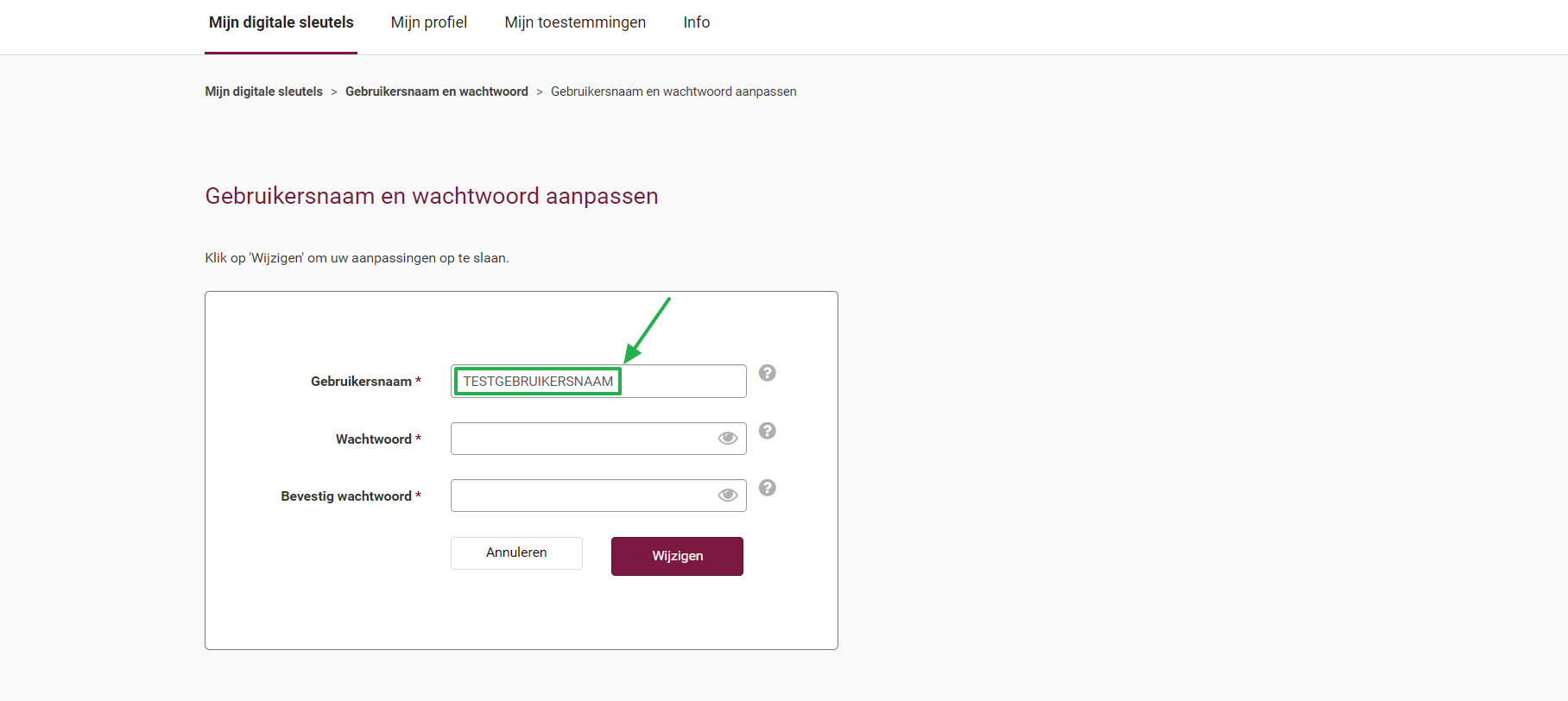Open help for the Gebruikersnaam field
This screenshot has height=701, width=1568.
767,372
